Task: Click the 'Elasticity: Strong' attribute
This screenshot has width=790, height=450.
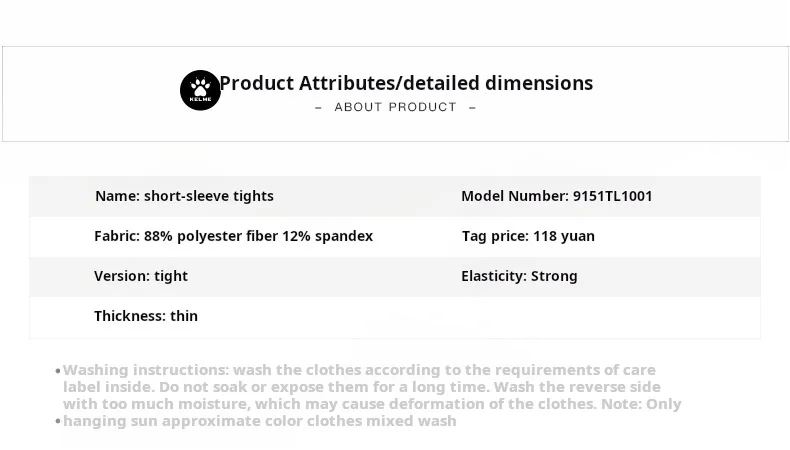Action: [519, 276]
